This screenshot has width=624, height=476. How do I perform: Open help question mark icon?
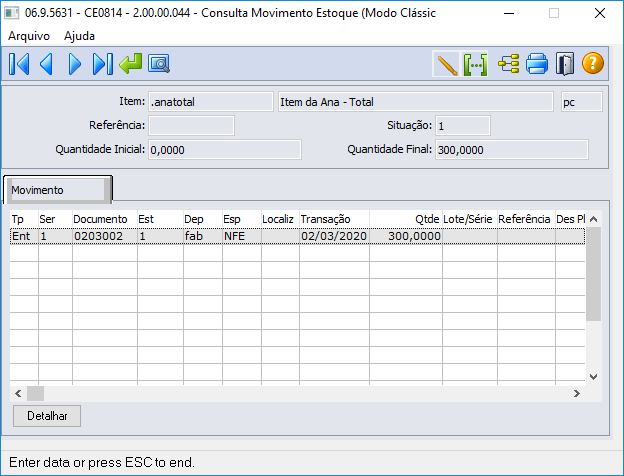pos(593,63)
